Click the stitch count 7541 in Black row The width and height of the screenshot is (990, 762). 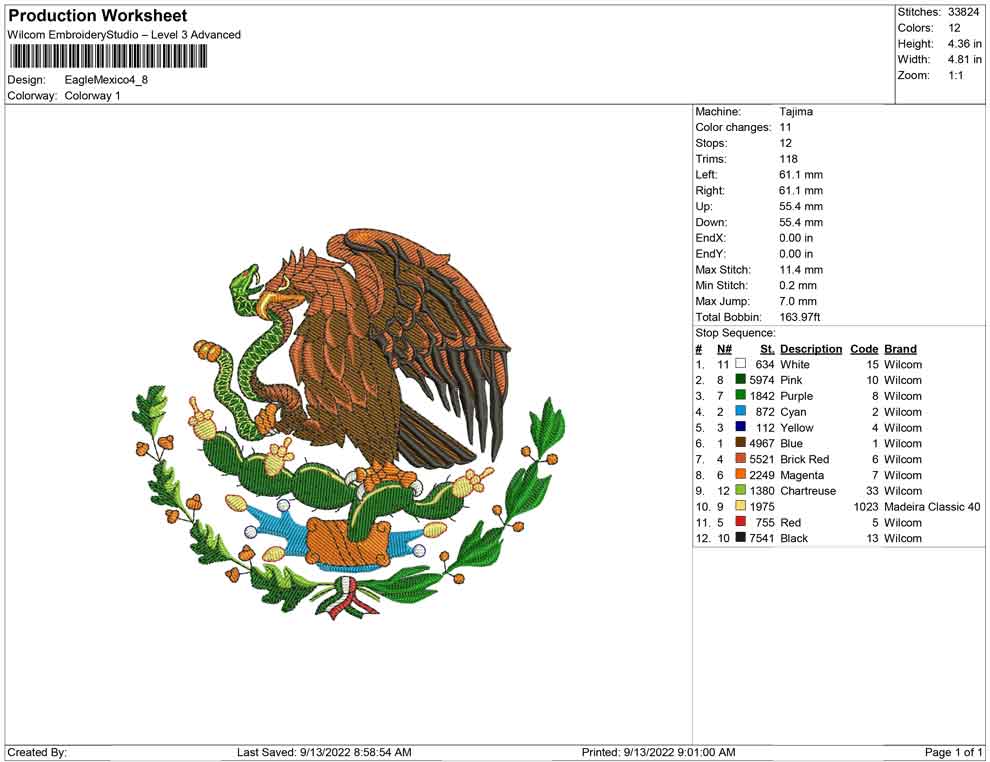click(761, 538)
